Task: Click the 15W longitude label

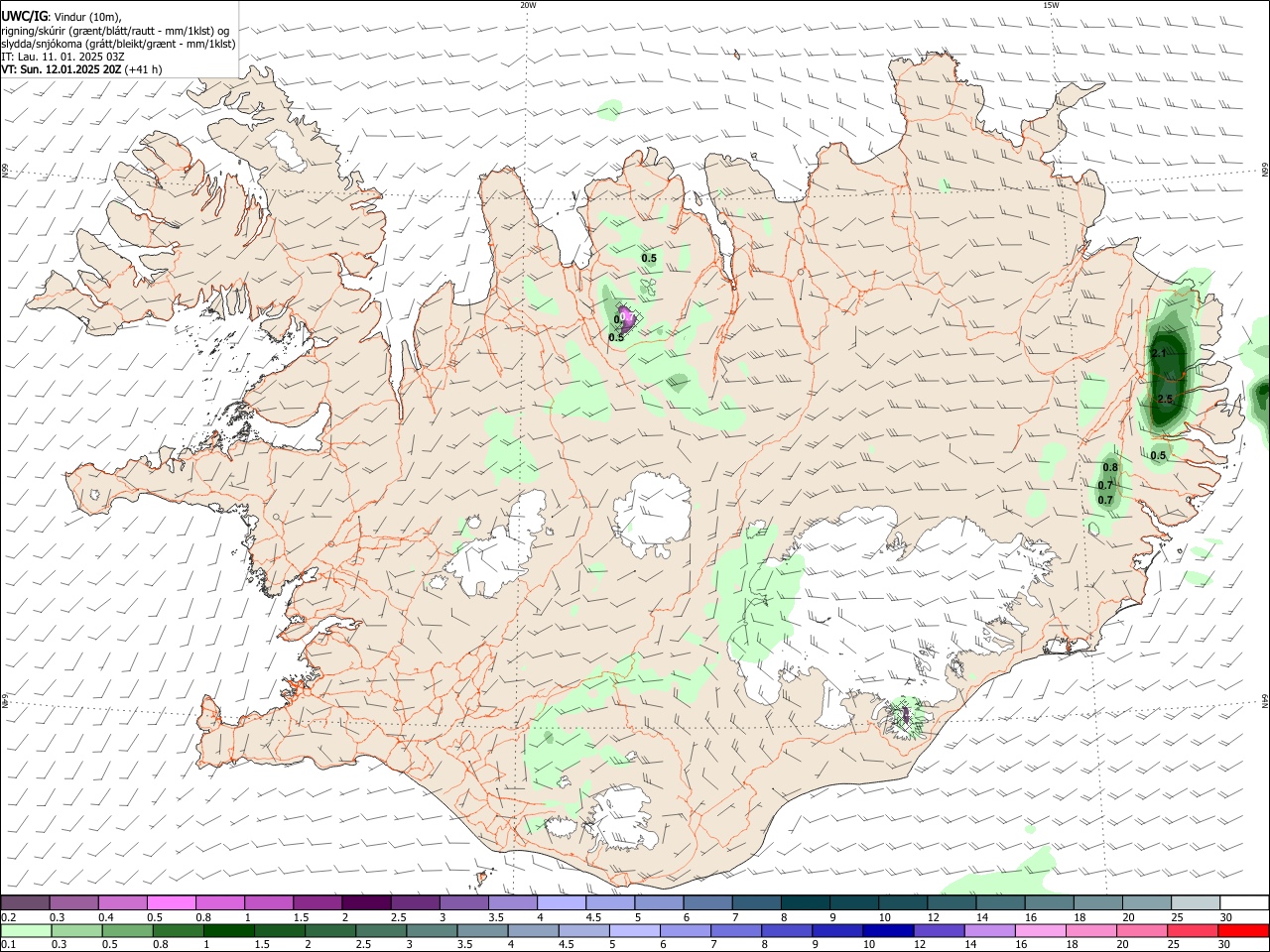Action: (1050, 5)
